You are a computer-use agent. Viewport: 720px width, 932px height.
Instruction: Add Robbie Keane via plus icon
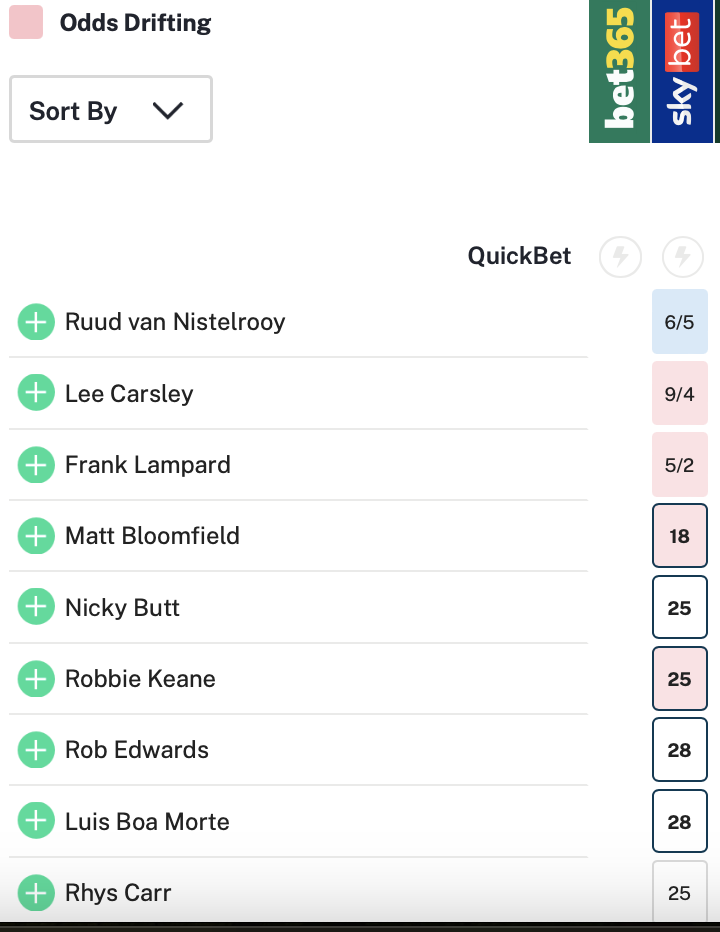click(36, 679)
